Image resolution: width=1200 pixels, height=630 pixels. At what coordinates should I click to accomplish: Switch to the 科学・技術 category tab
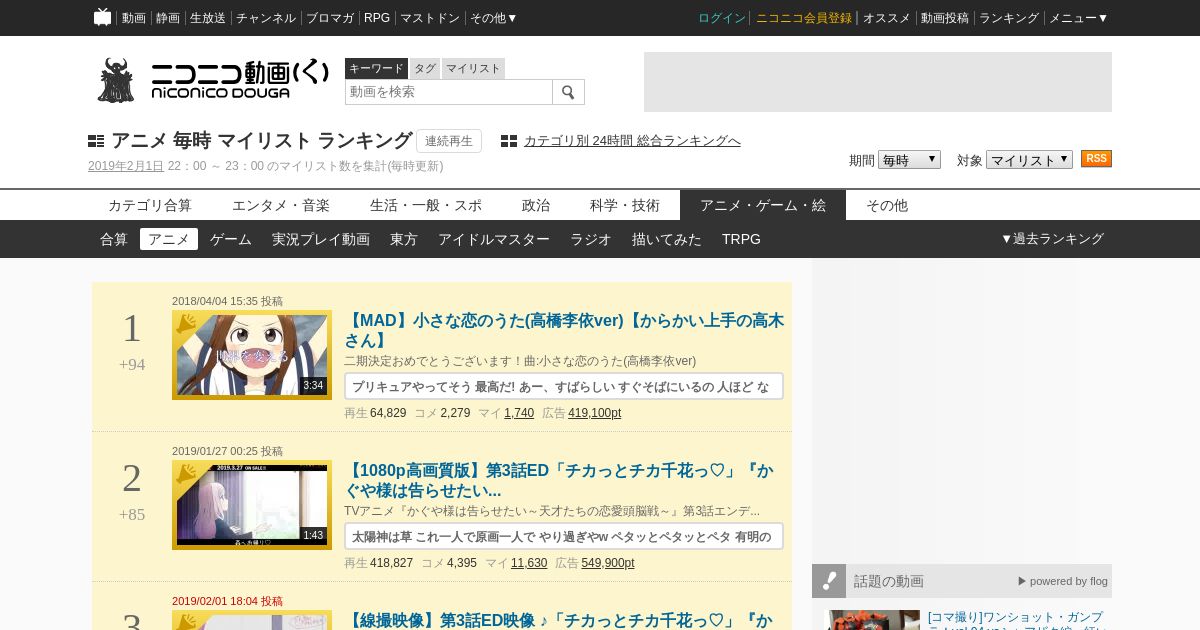[x=625, y=205]
